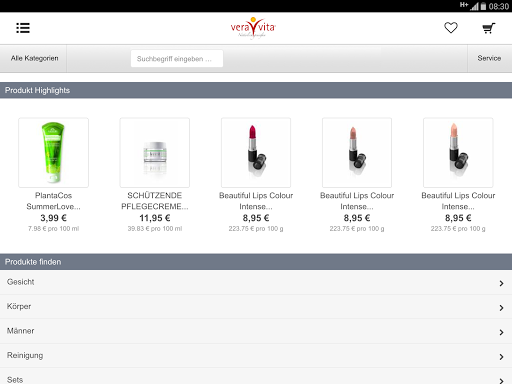Expand the Gesicht category chevron
This screenshot has height=384, width=512.
click(x=501, y=283)
